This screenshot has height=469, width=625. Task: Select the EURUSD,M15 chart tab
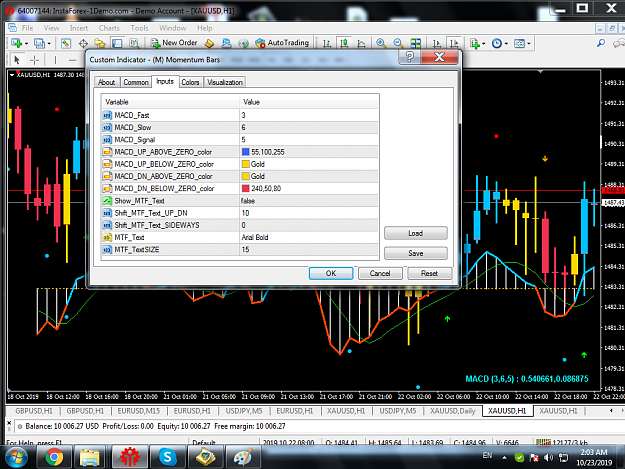138,411
